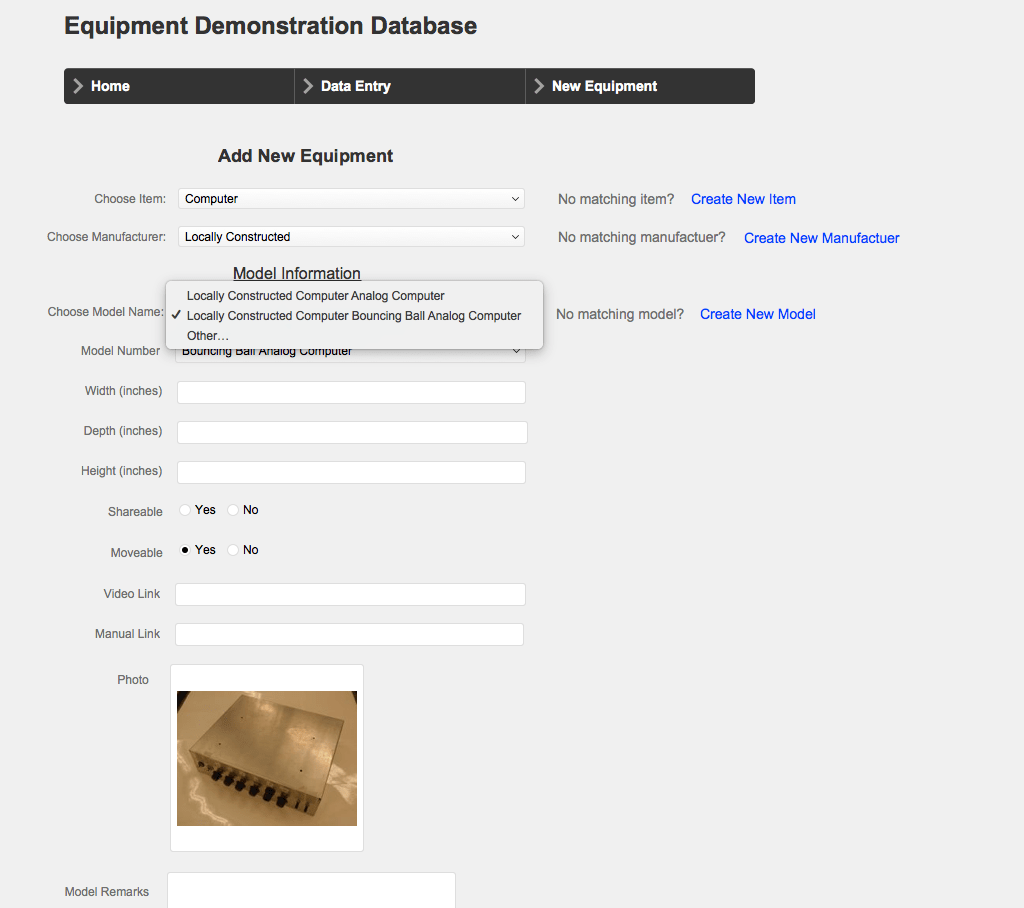Open the Model Number dropdown
Image resolution: width=1024 pixels, height=908 pixels.
coord(351,351)
